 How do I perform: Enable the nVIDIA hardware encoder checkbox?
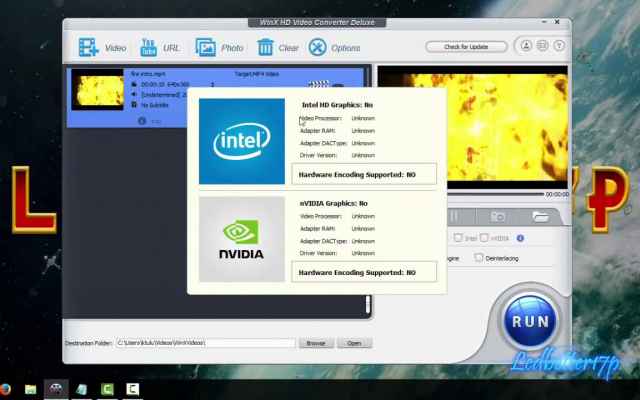click(484, 238)
